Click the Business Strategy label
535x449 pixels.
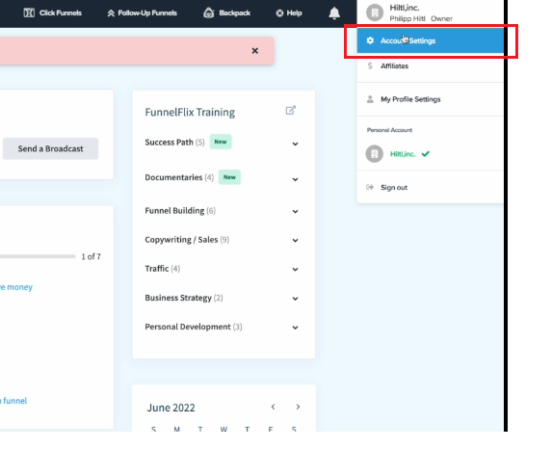(178, 298)
